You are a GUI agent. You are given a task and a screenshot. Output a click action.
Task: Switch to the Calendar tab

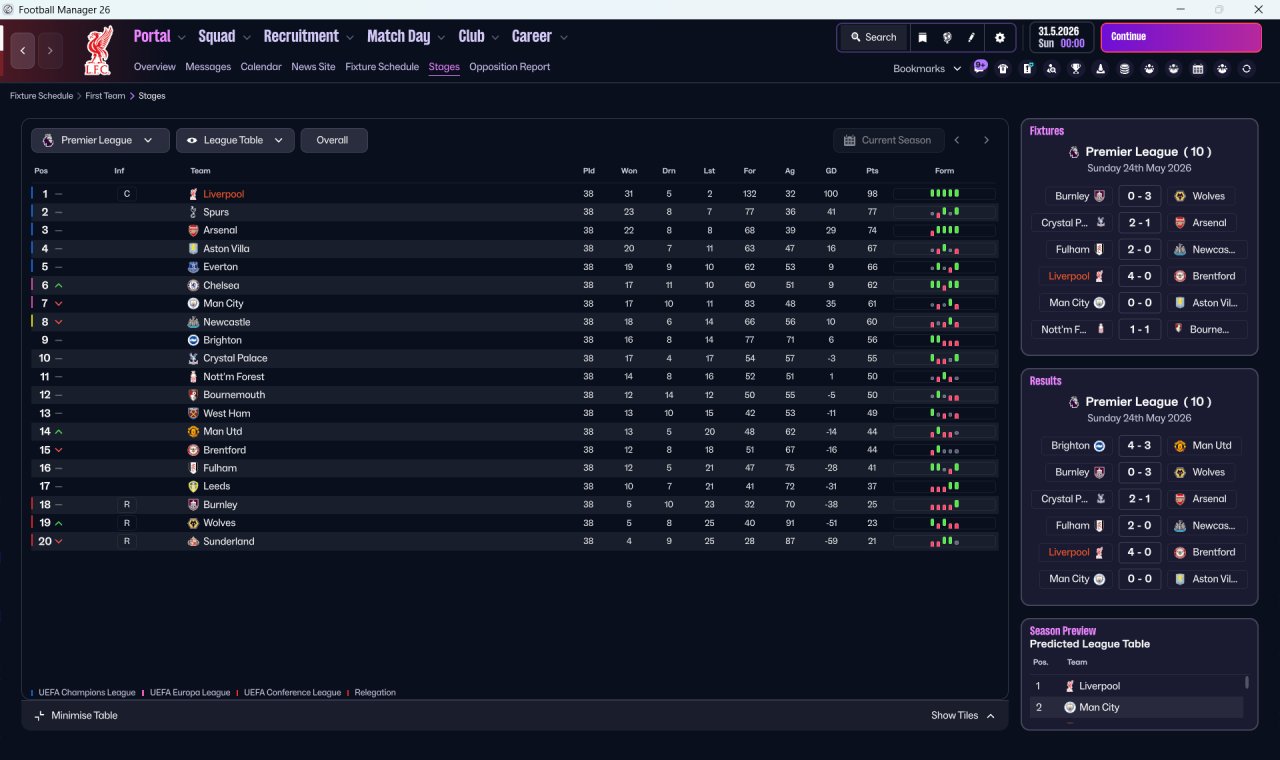[261, 67]
